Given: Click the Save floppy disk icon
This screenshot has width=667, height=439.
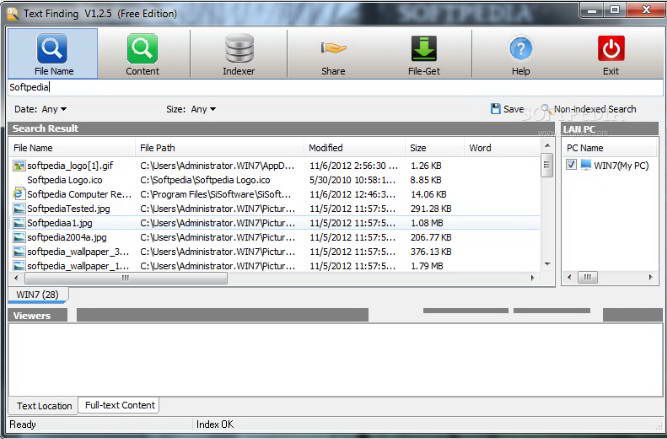Looking at the screenshot, I should pos(495,109).
